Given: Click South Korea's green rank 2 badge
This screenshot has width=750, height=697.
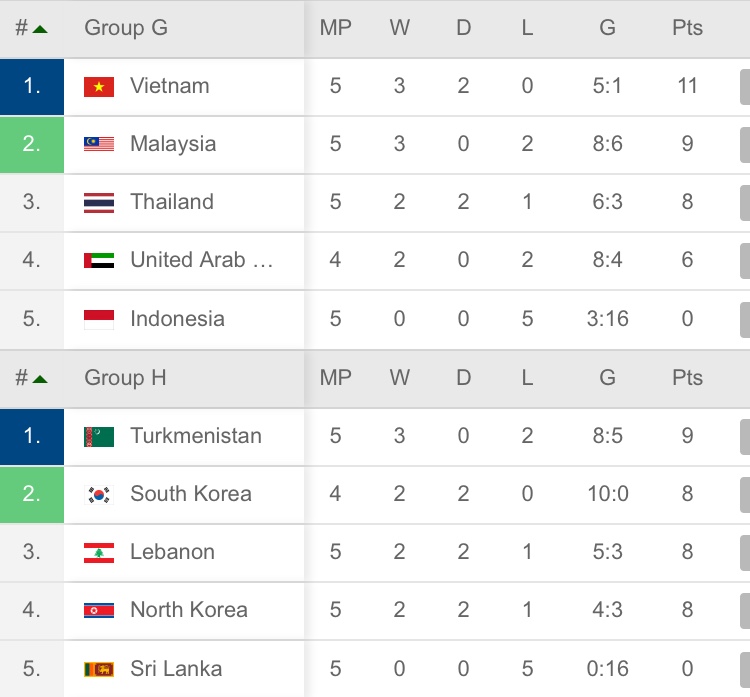Looking at the screenshot, I should pyautogui.click(x=32, y=495).
